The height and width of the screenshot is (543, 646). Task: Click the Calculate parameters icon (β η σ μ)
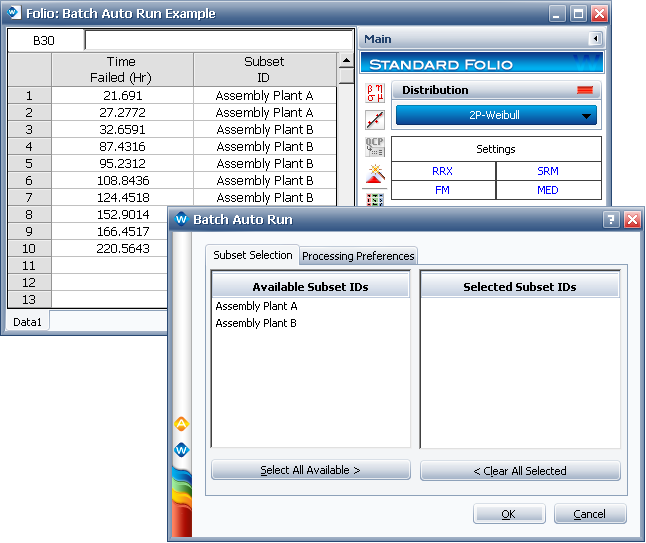click(x=375, y=93)
